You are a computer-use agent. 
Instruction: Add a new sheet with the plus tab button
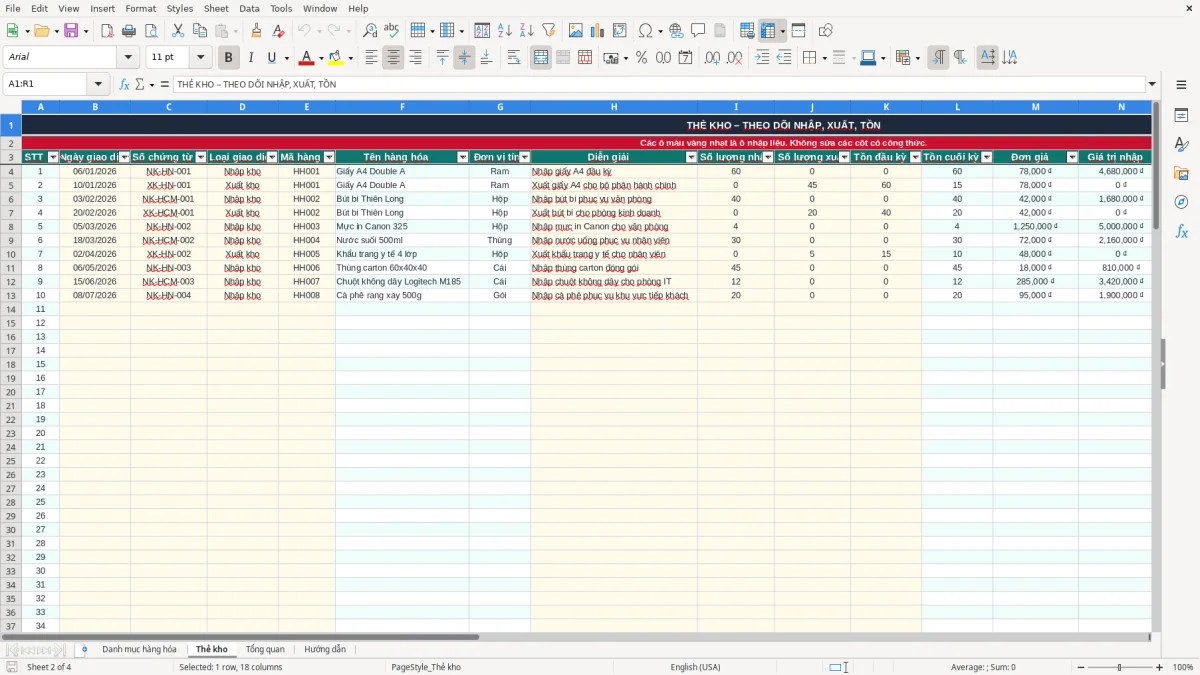(x=84, y=650)
